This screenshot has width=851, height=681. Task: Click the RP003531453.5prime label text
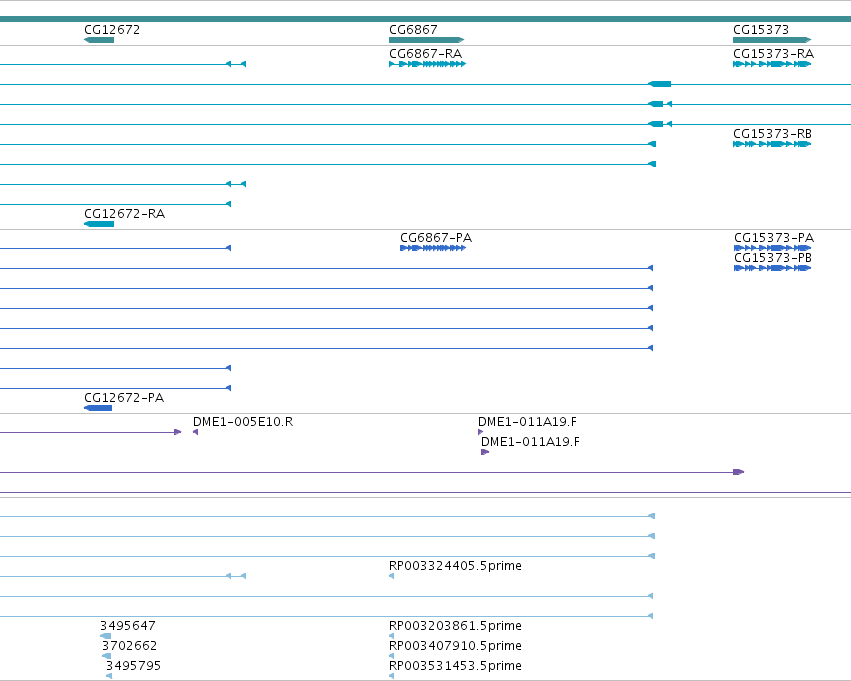click(x=455, y=666)
